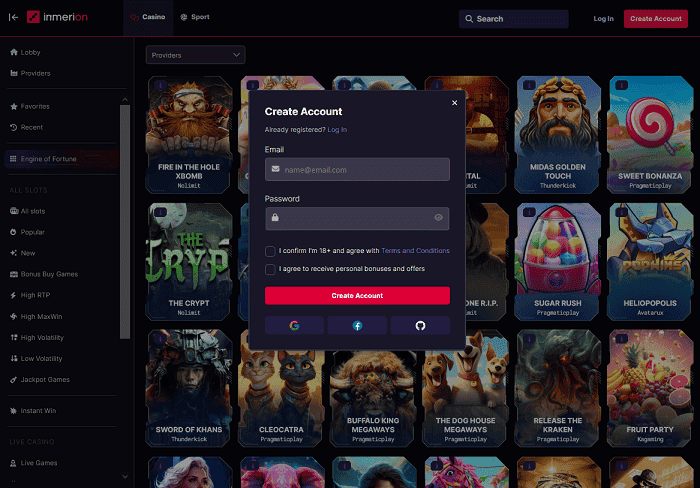
Task: Toggle password visibility eye icon
Action: 438,217
